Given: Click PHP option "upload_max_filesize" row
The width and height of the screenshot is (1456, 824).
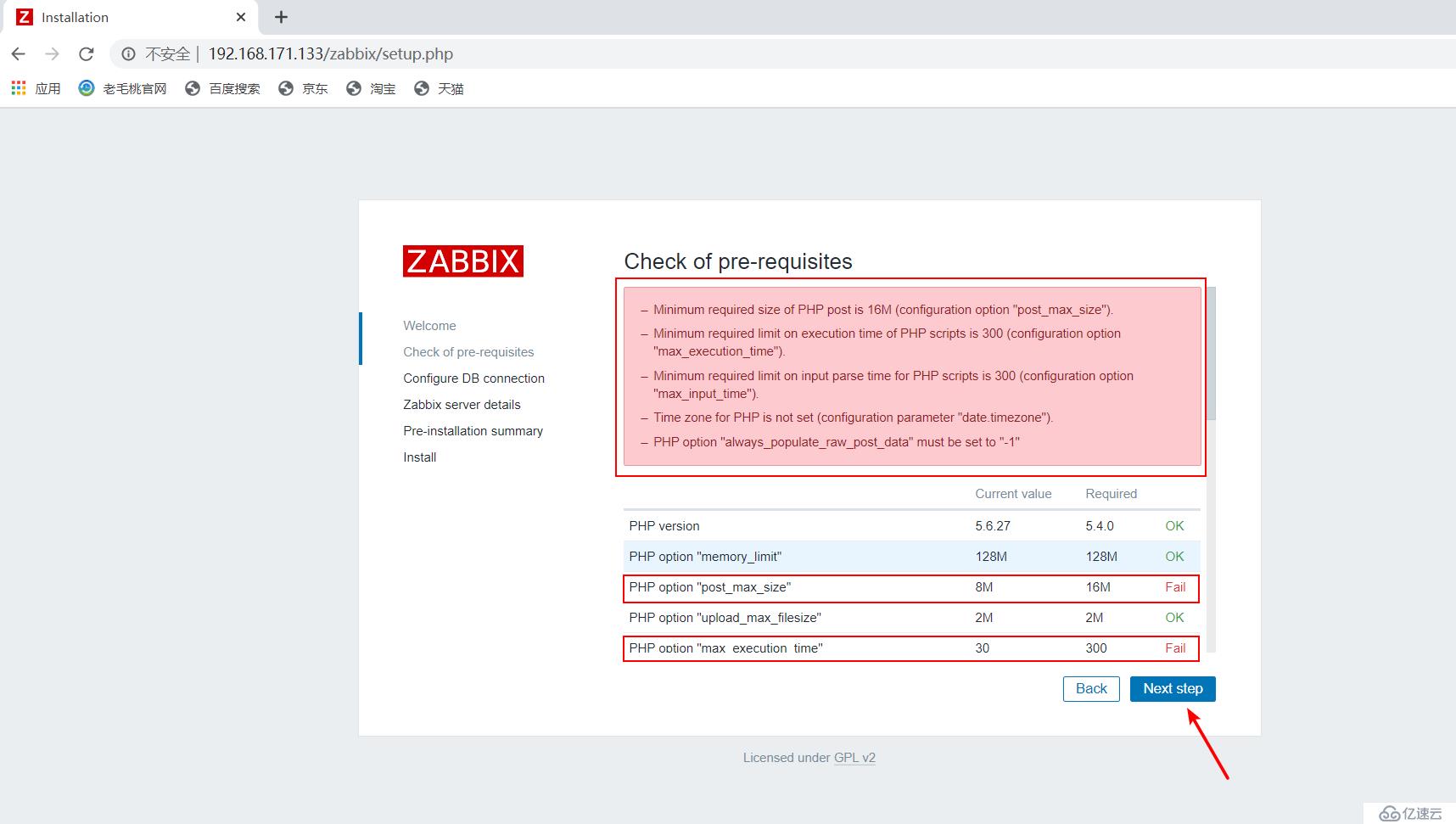Looking at the screenshot, I should pos(911,618).
